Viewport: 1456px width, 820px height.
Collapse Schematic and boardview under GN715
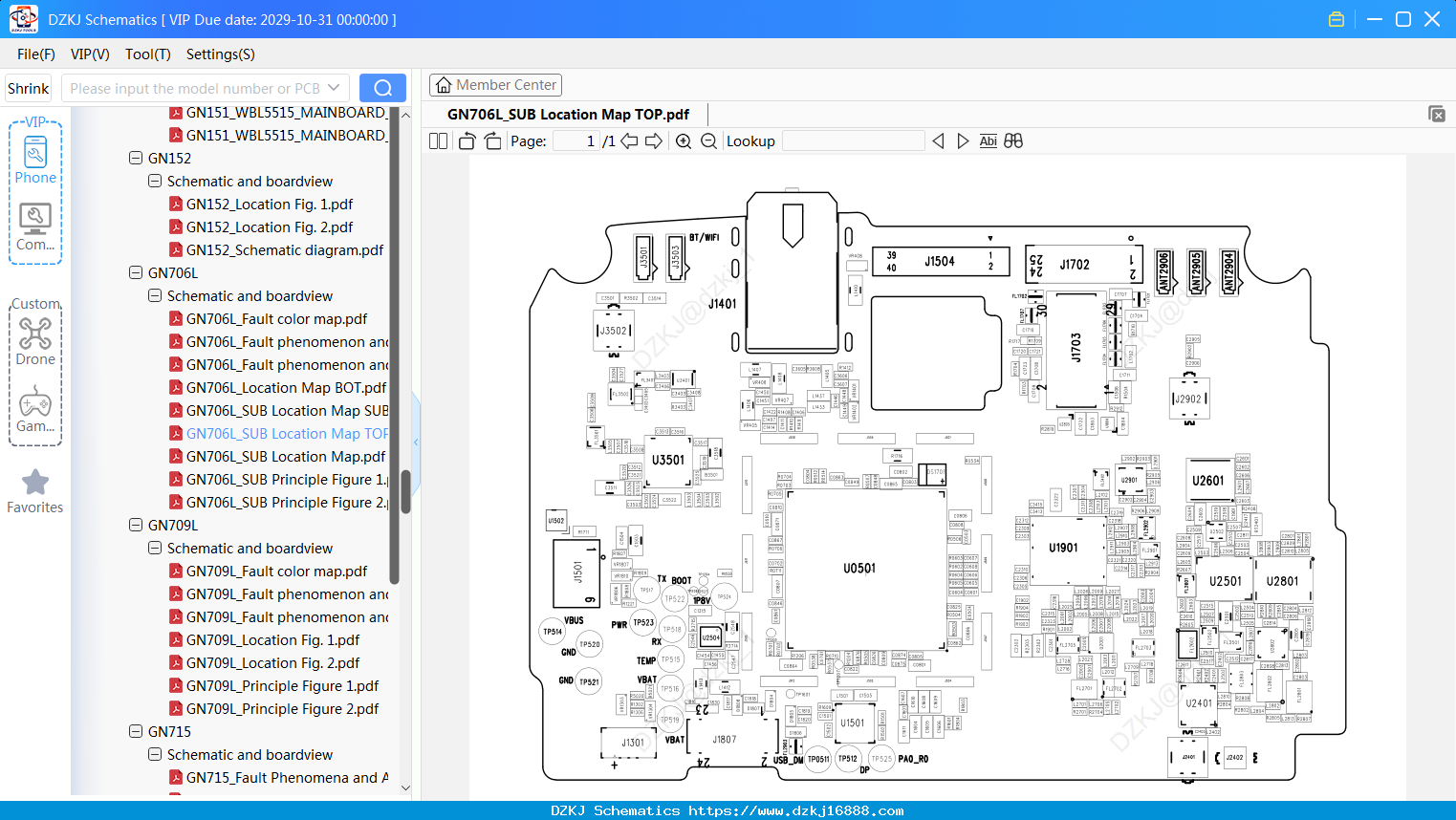pyautogui.click(x=155, y=754)
